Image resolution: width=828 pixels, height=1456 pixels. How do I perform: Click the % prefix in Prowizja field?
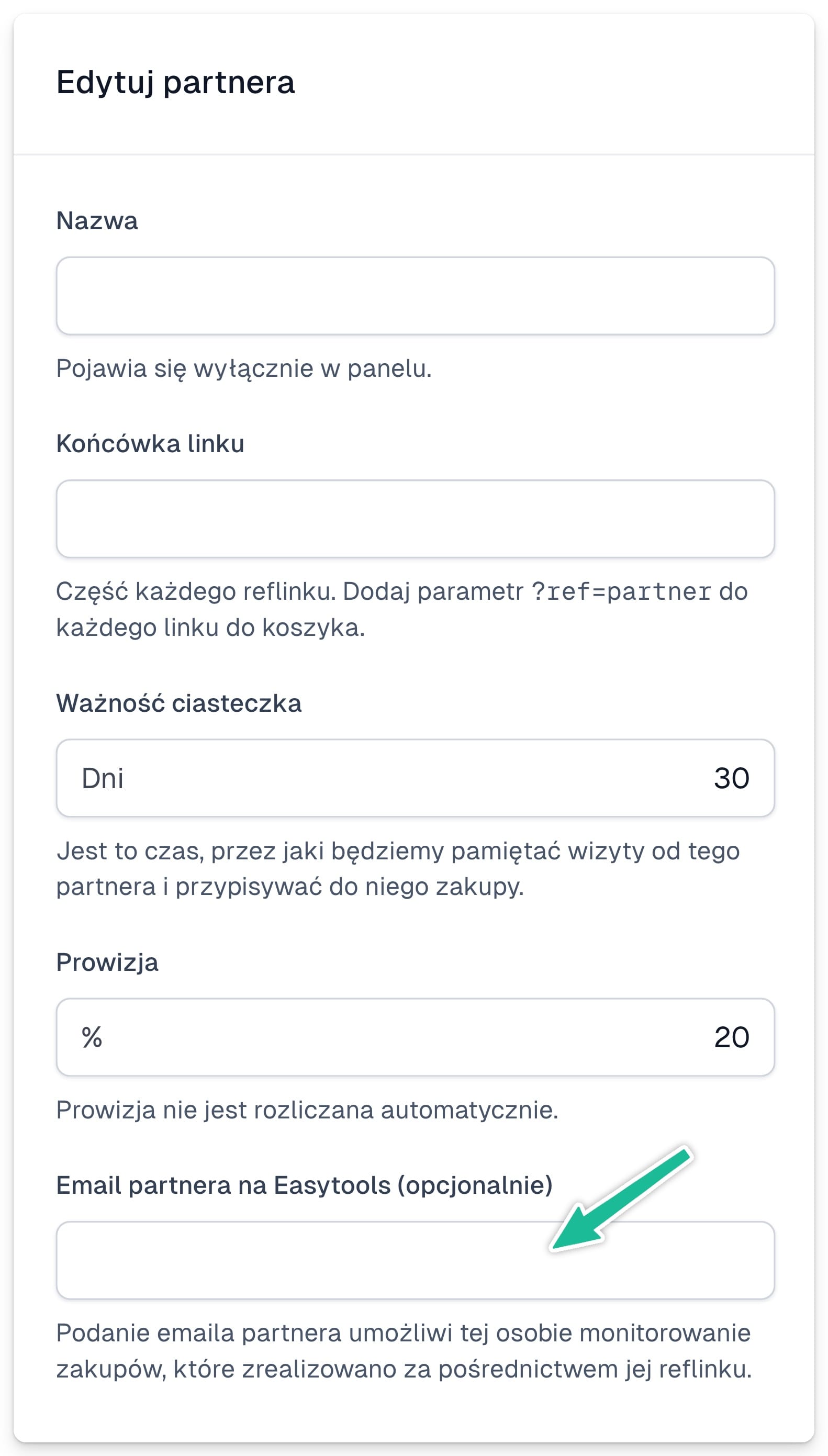click(x=92, y=1037)
